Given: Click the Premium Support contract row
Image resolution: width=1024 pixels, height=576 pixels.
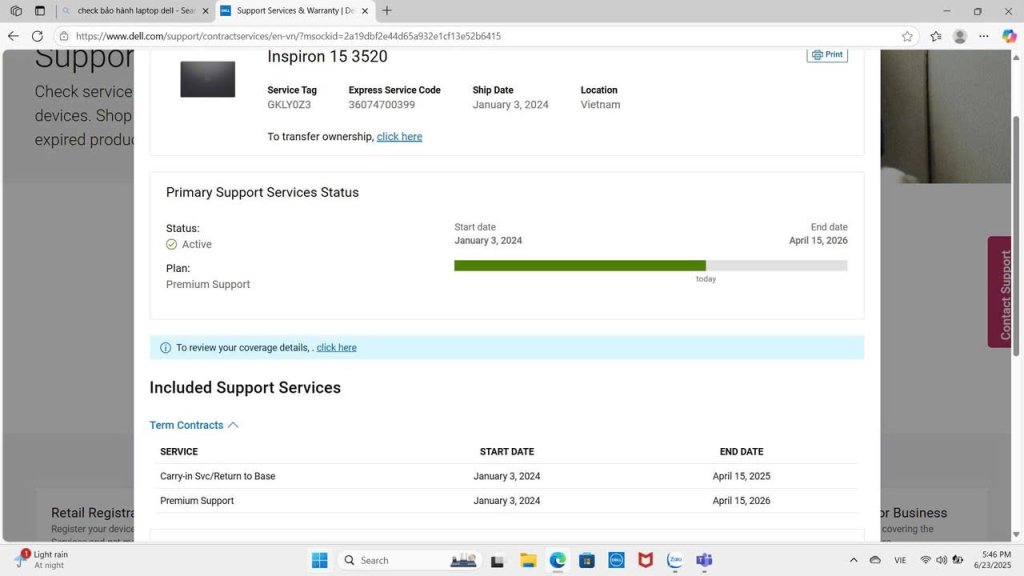Looking at the screenshot, I should tap(507, 501).
